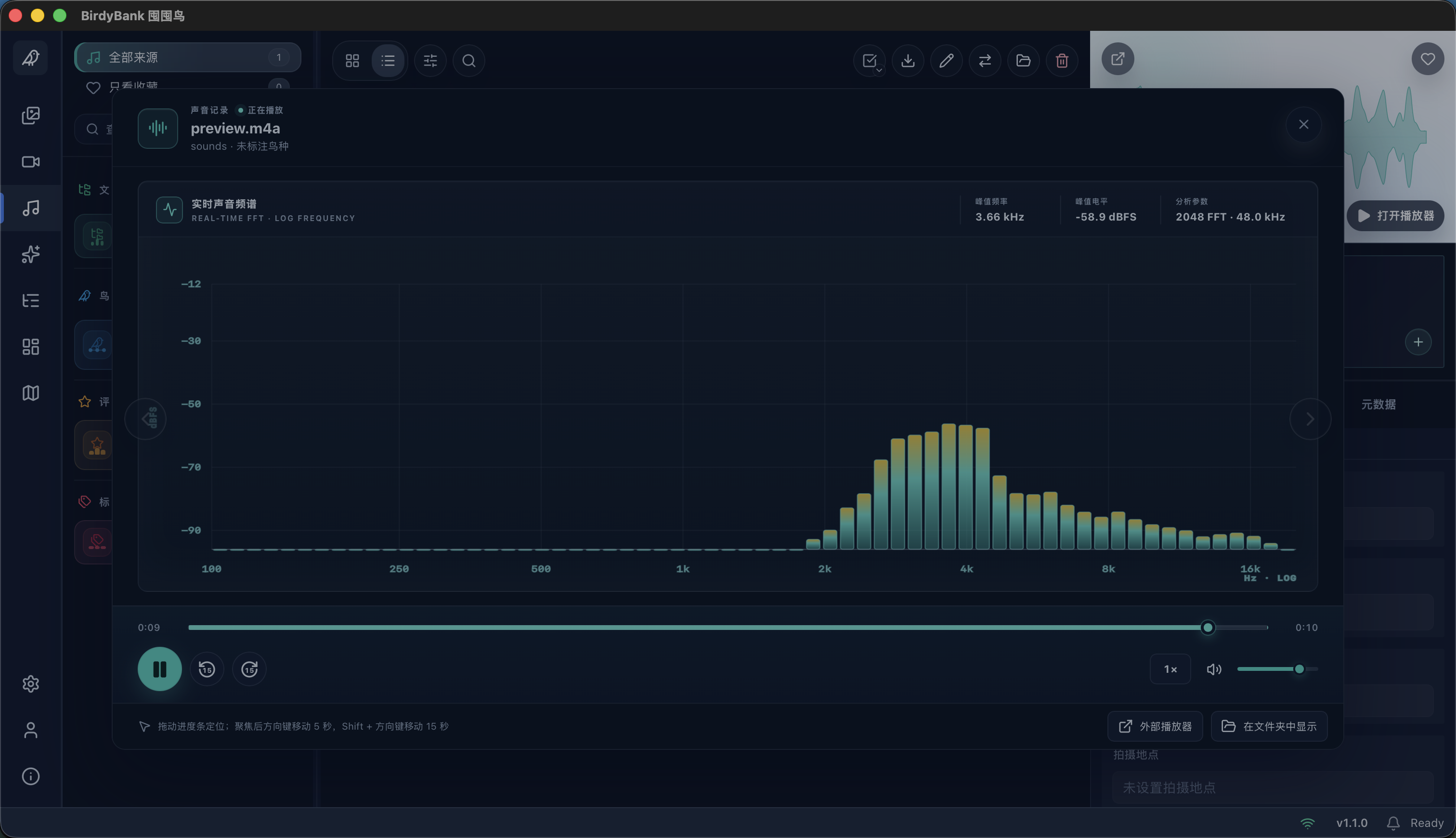Screen dimensions: 1456x838
Task: Click the open folder toolbar icon
Action: 1024,60
